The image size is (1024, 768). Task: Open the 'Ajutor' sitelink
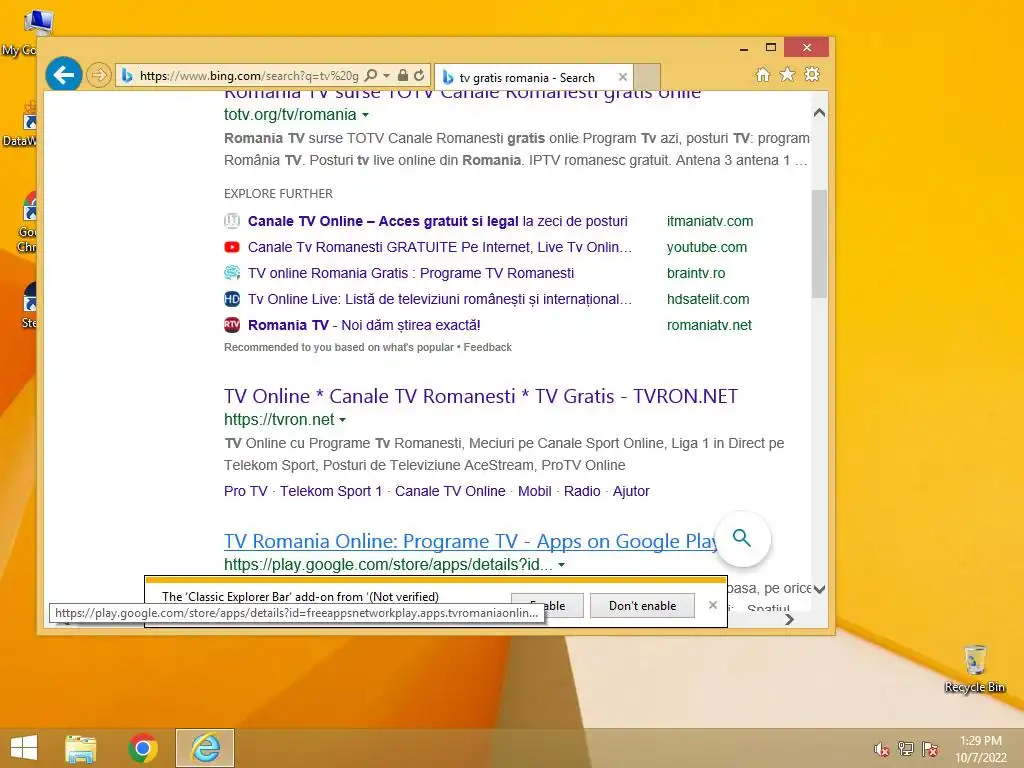(631, 491)
